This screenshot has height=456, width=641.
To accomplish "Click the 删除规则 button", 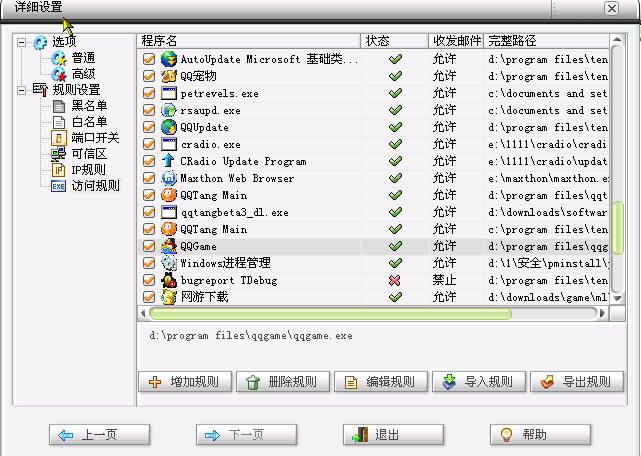I will 283,382.
